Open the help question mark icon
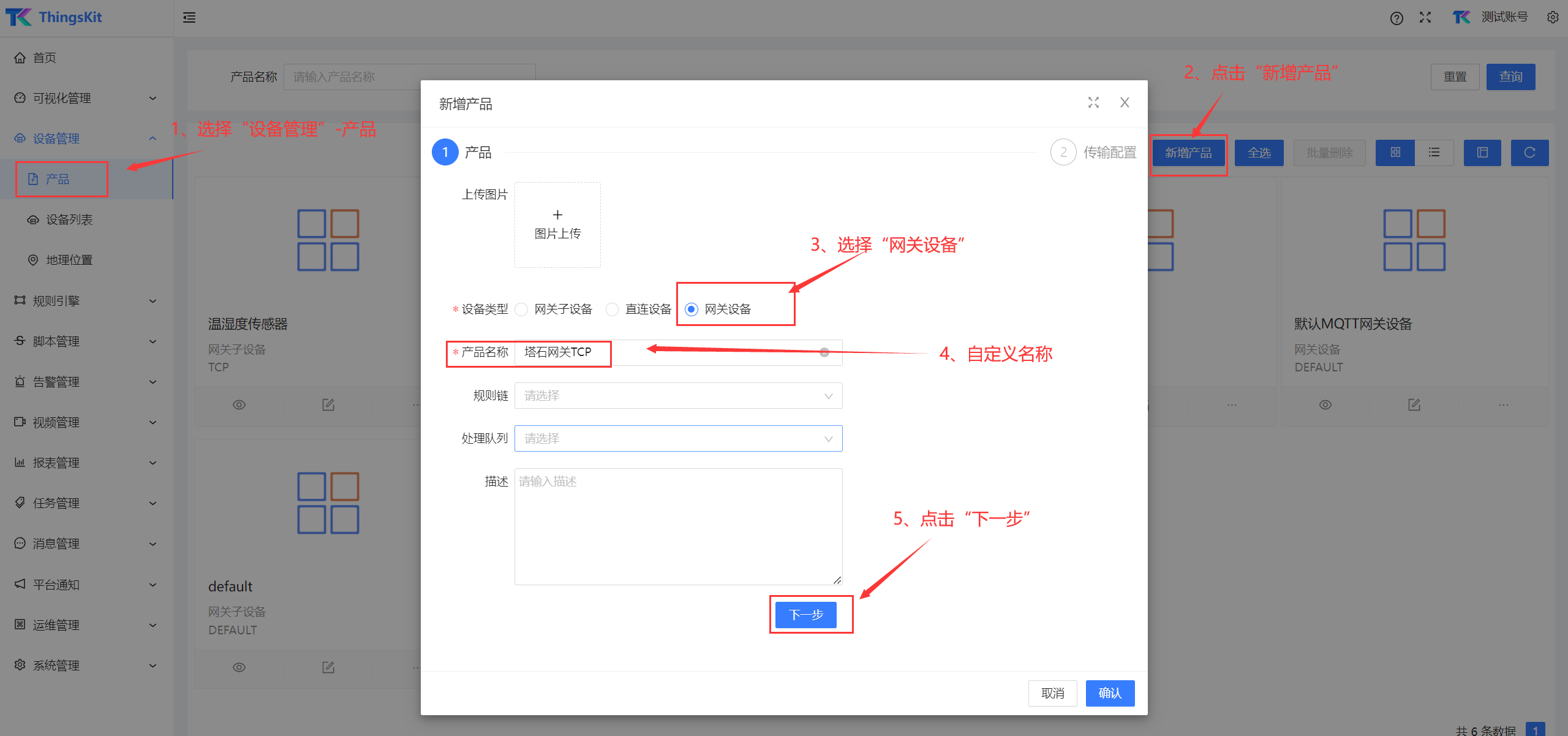The width and height of the screenshot is (1568, 736). (1396, 18)
